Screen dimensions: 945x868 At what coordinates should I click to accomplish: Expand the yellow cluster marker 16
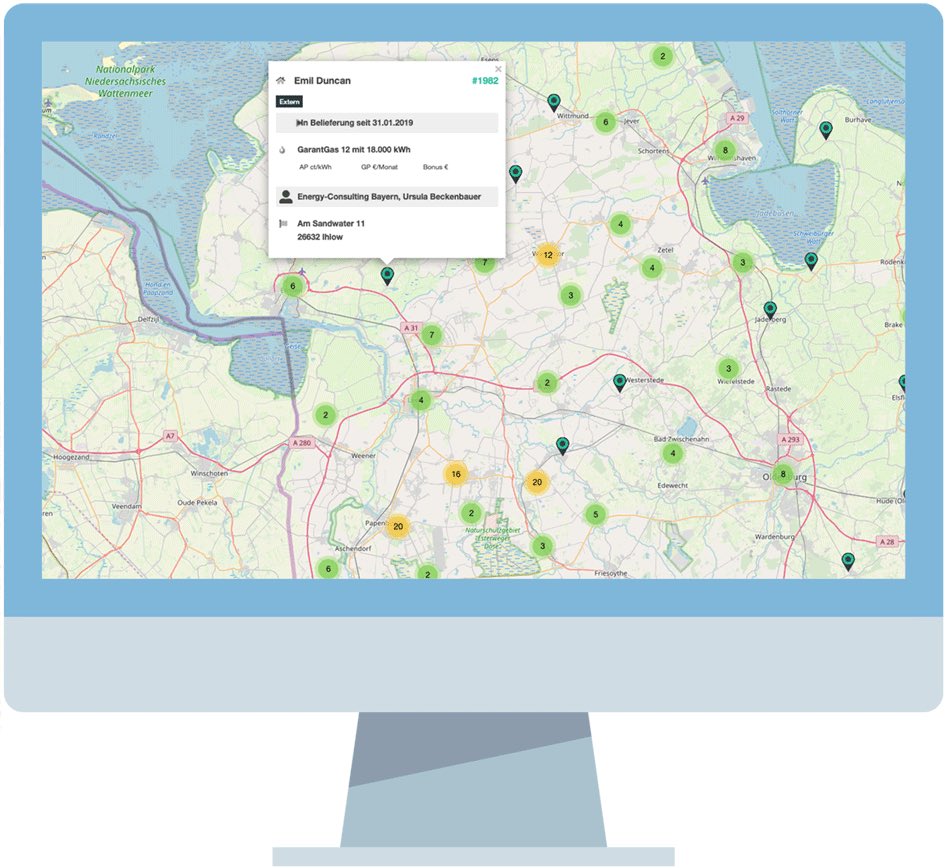456,474
